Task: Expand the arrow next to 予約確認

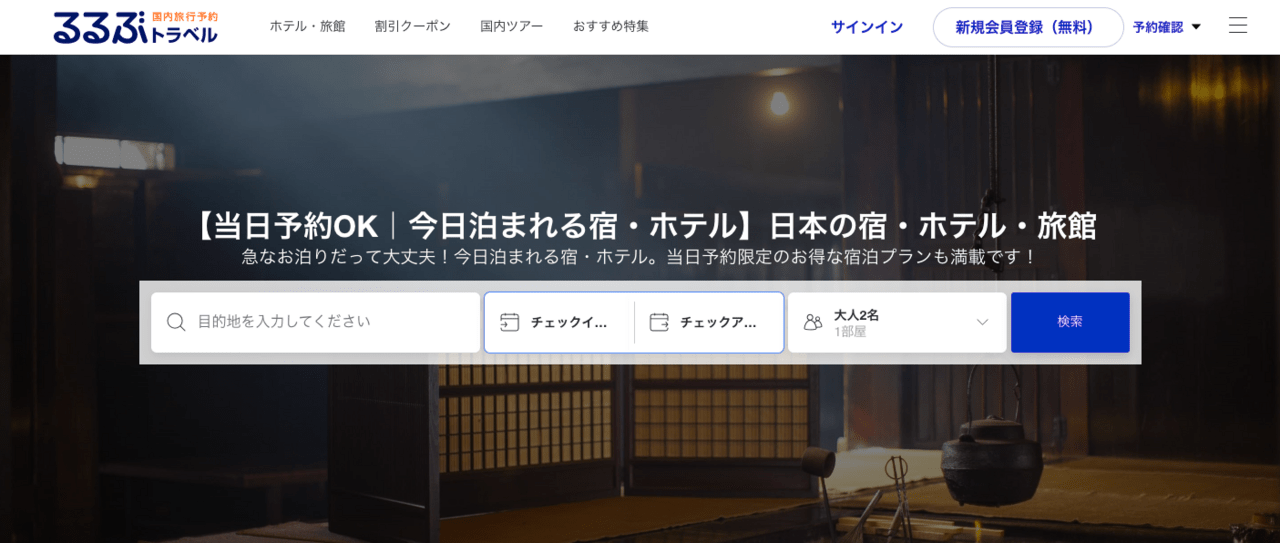Action: click(1196, 27)
